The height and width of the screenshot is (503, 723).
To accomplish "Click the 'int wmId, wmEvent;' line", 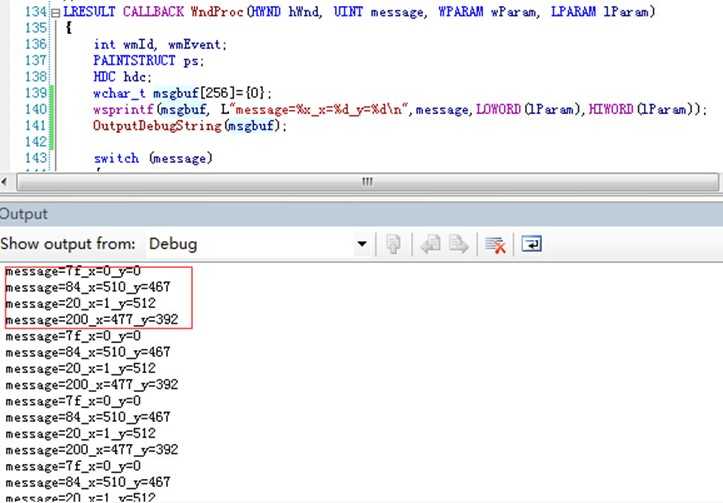I will click(160, 45).
